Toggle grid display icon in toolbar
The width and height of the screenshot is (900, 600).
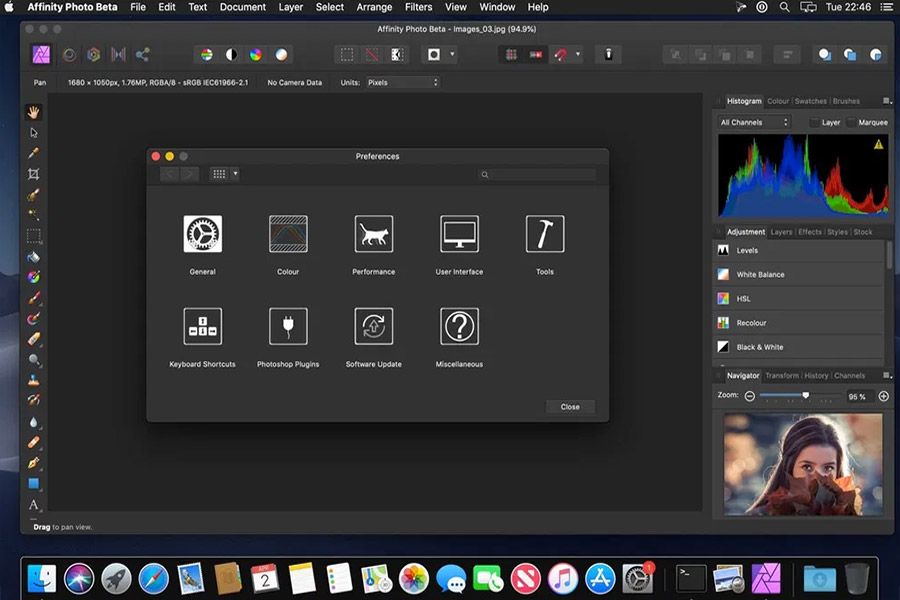511,55
